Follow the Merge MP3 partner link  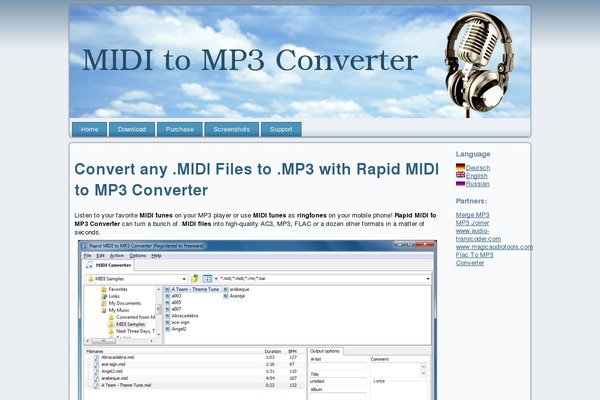(473, 215)
